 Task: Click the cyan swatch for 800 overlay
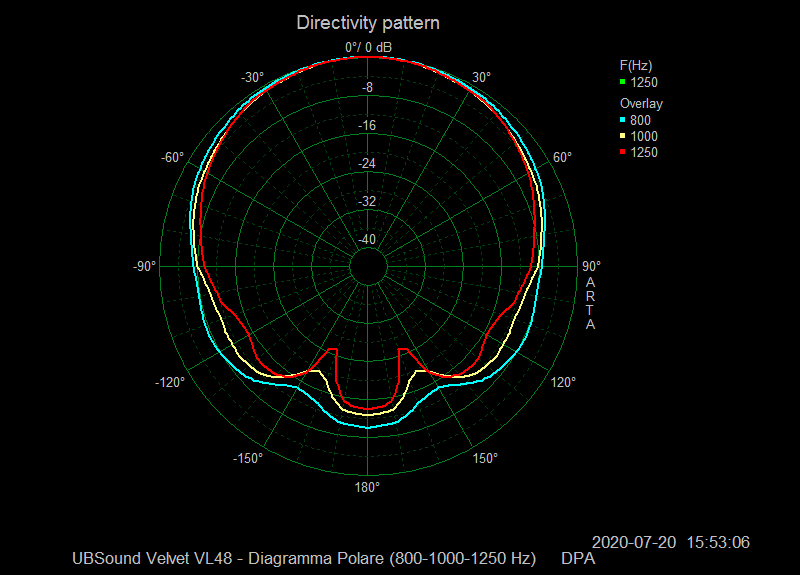[x=622, y=120]
